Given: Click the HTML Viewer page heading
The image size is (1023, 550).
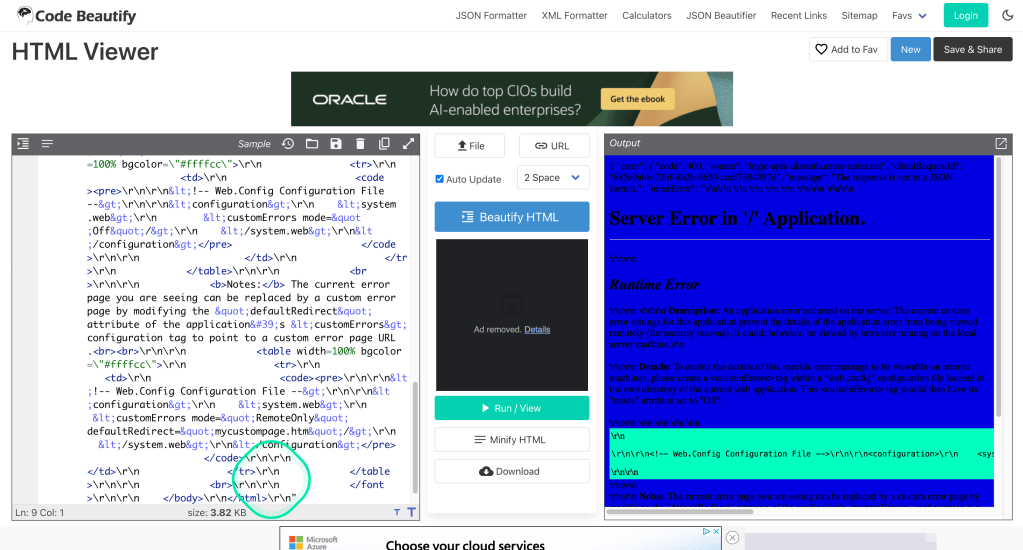Looking at the screenshot, I should [x=85, y=52].
